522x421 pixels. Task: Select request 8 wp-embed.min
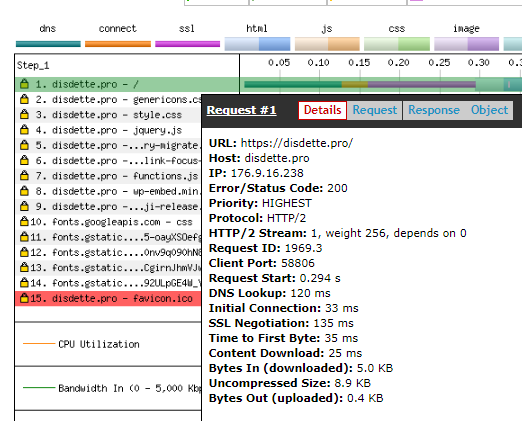pos(108,191)
